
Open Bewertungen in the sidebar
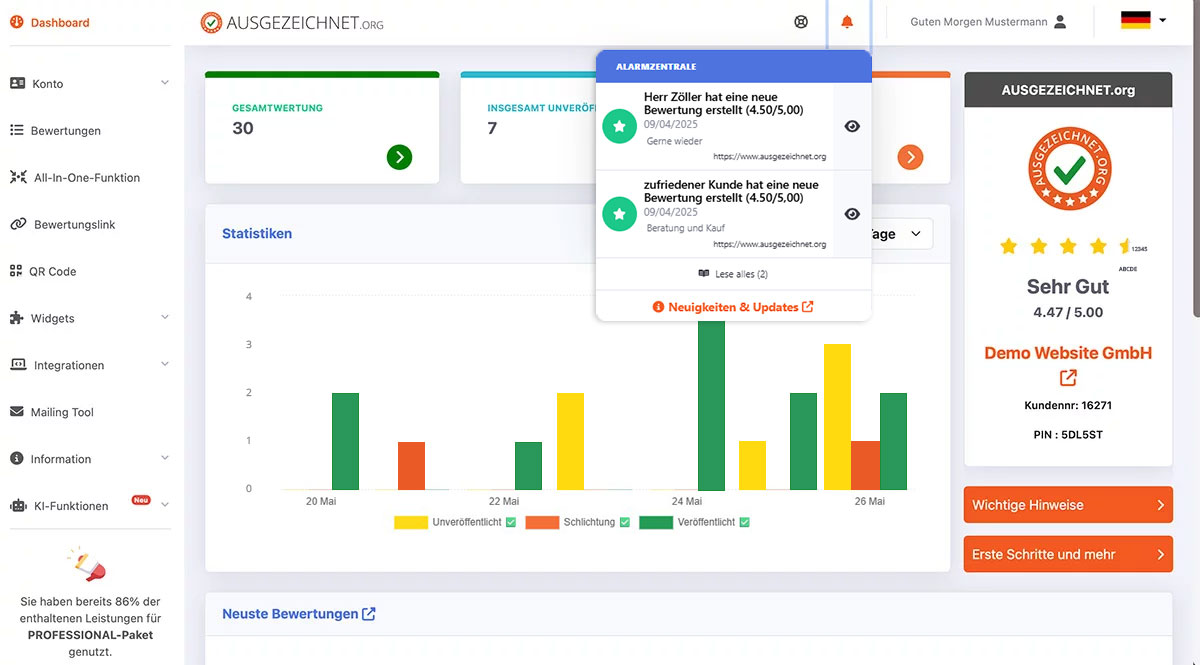(x=65, y=131)
